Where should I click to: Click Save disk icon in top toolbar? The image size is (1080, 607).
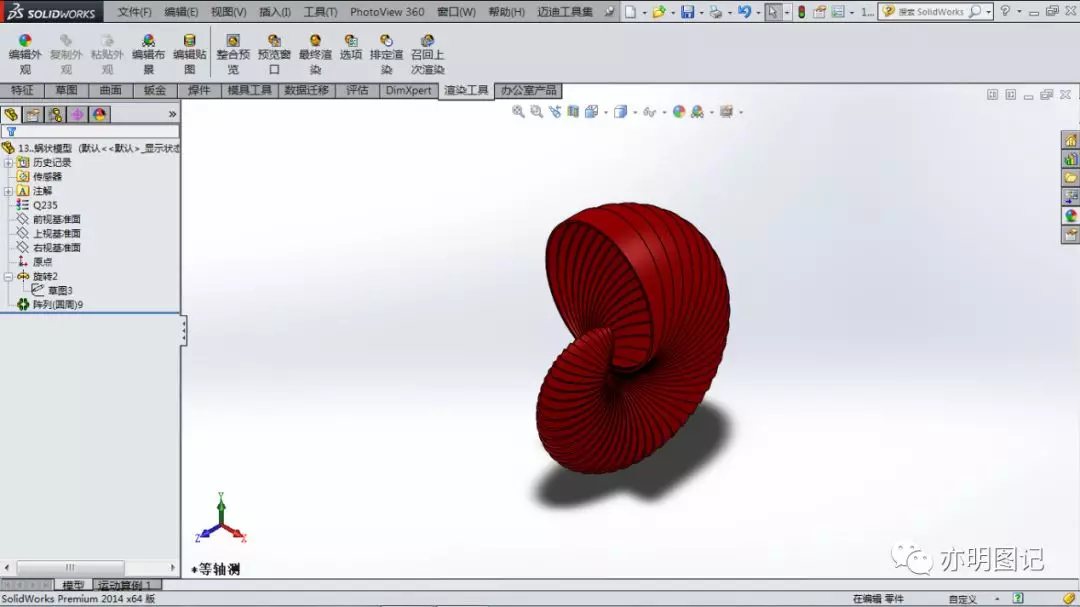[x=687, y=12]
